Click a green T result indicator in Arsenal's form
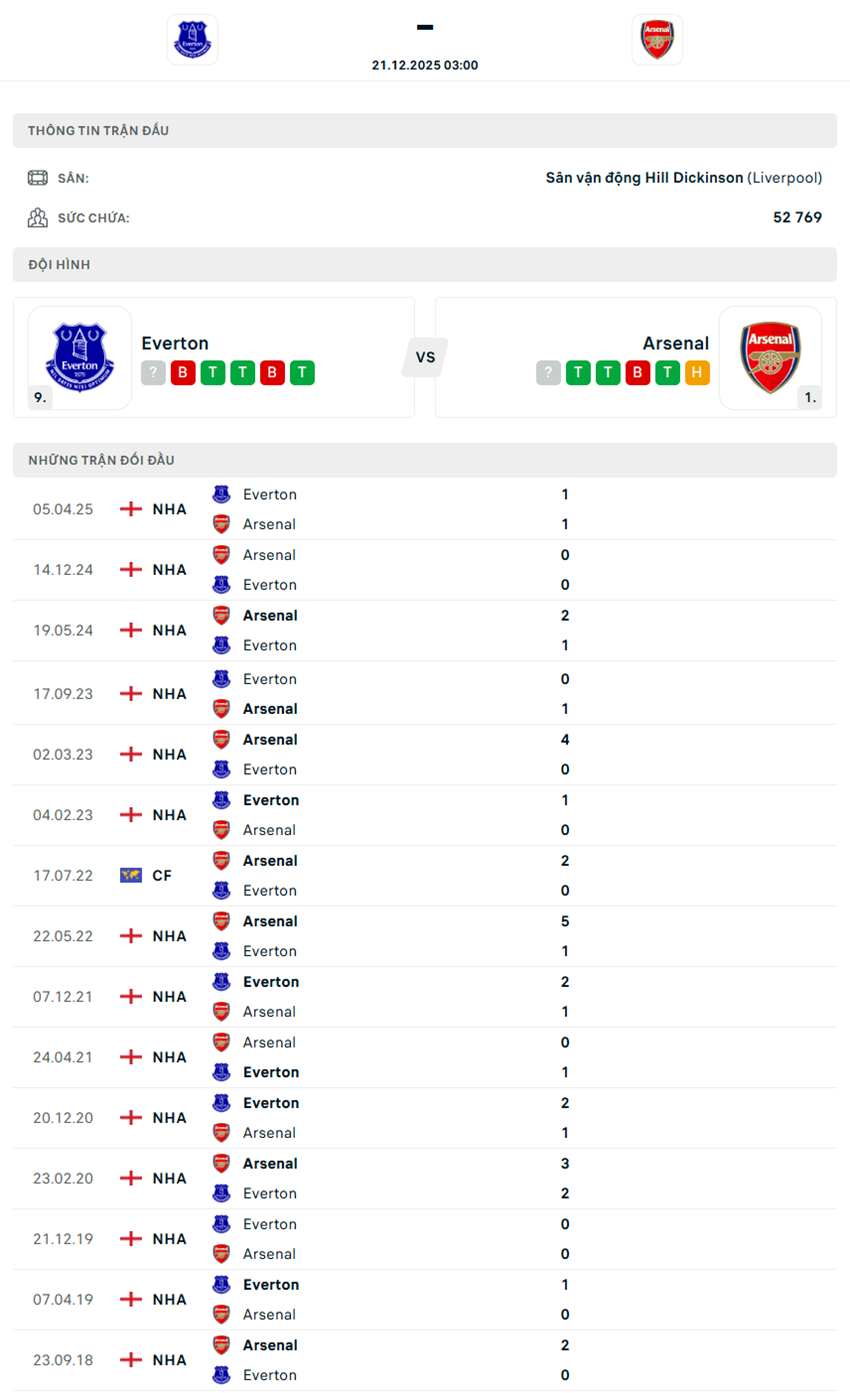This screenshot has height=1393, width=850. (x=577, y=372)
